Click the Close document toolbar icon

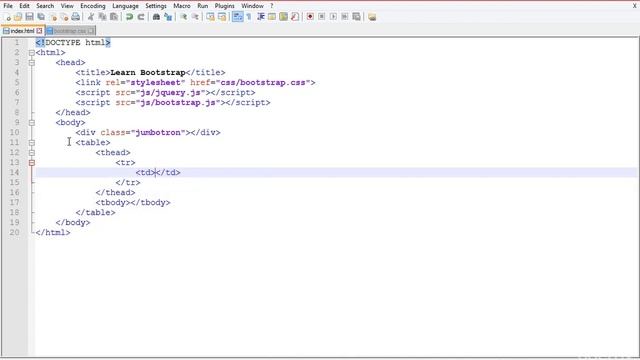pyautogui.click(x=53, y=17)
